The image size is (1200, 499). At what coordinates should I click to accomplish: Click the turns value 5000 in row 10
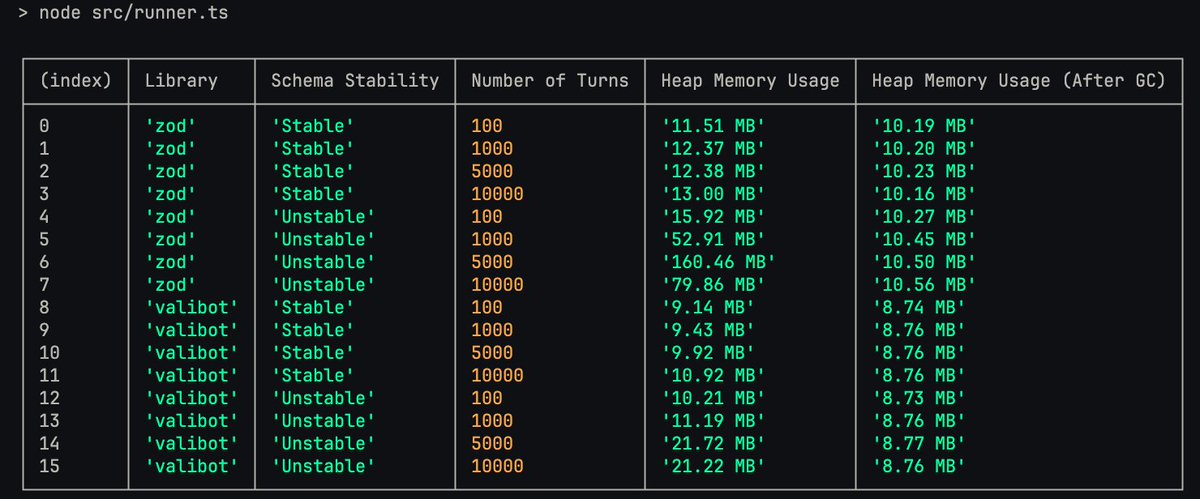coord(492,352)
